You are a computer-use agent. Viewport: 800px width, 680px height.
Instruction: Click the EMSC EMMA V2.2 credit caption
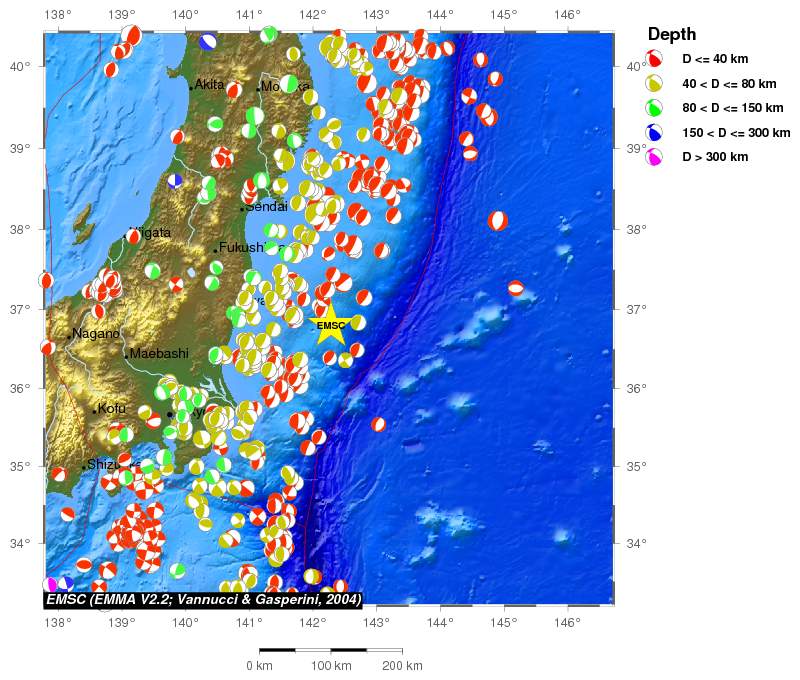(203, 599)
